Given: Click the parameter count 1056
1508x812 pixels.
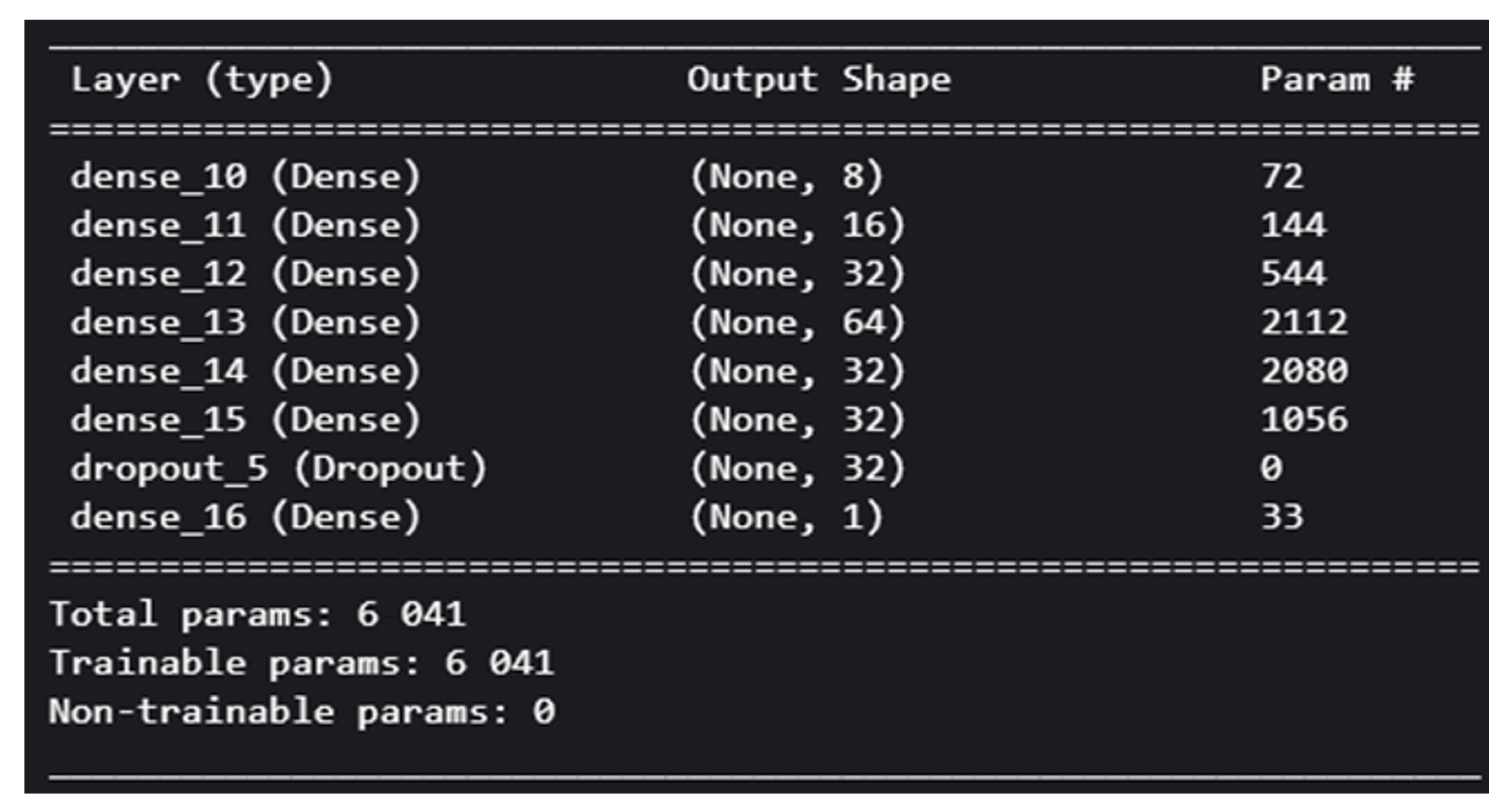Looking at the screenshot, I should 1304,420.
